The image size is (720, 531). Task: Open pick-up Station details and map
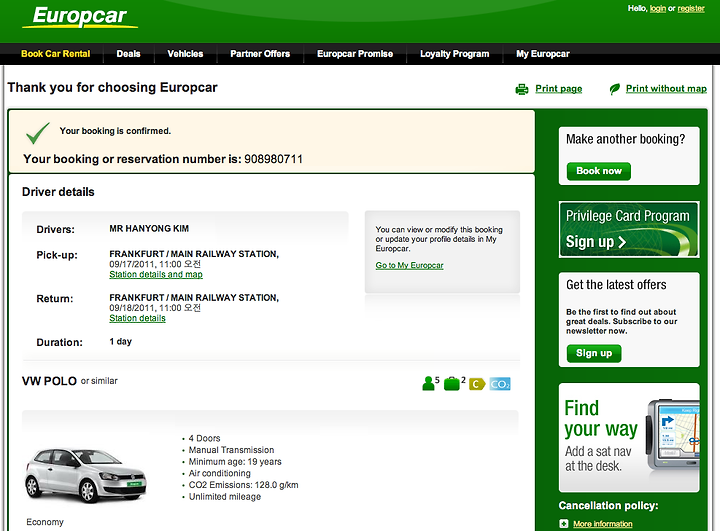[x=156, y=274]
